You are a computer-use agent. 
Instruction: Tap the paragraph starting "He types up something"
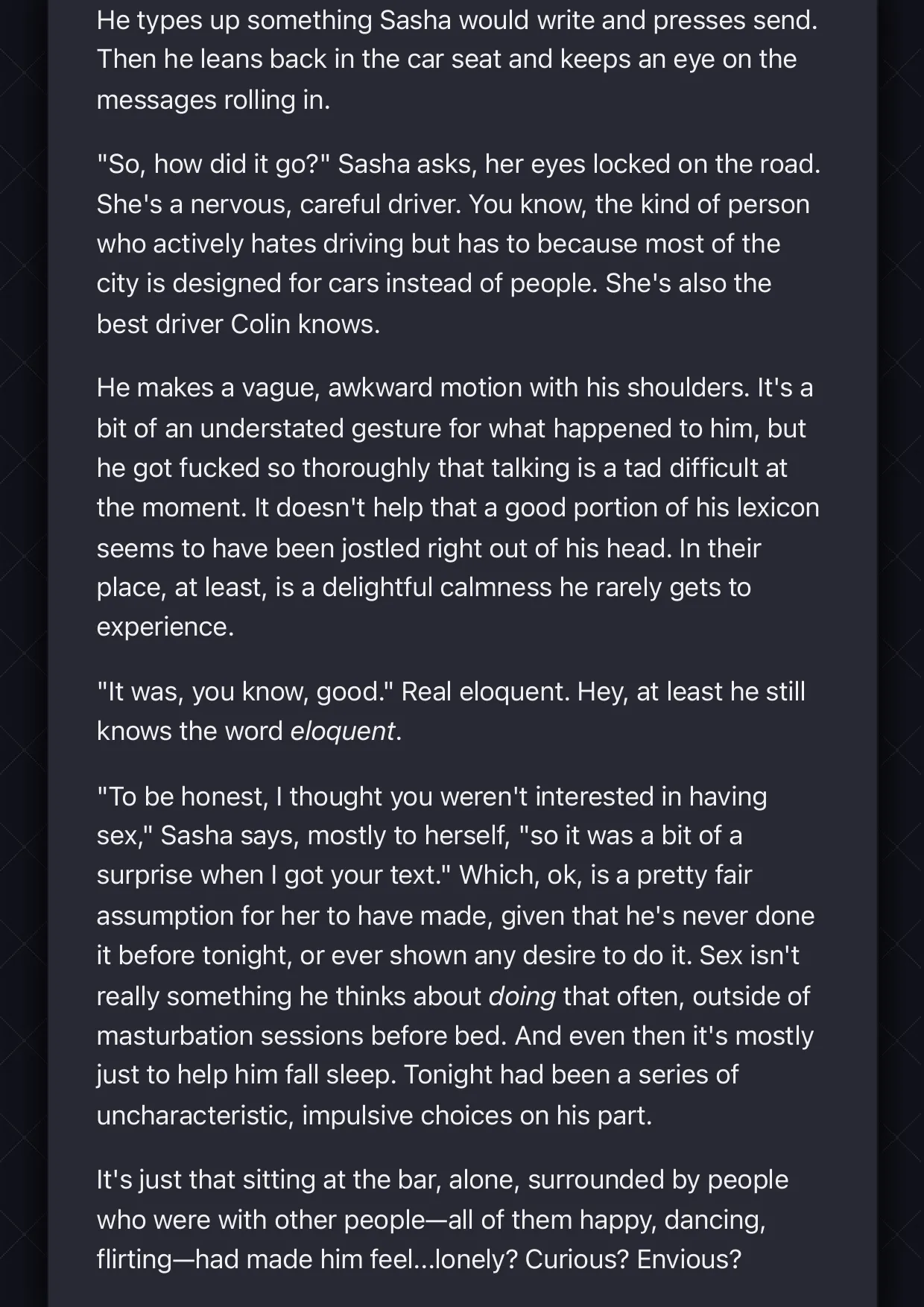pos(457,60)
